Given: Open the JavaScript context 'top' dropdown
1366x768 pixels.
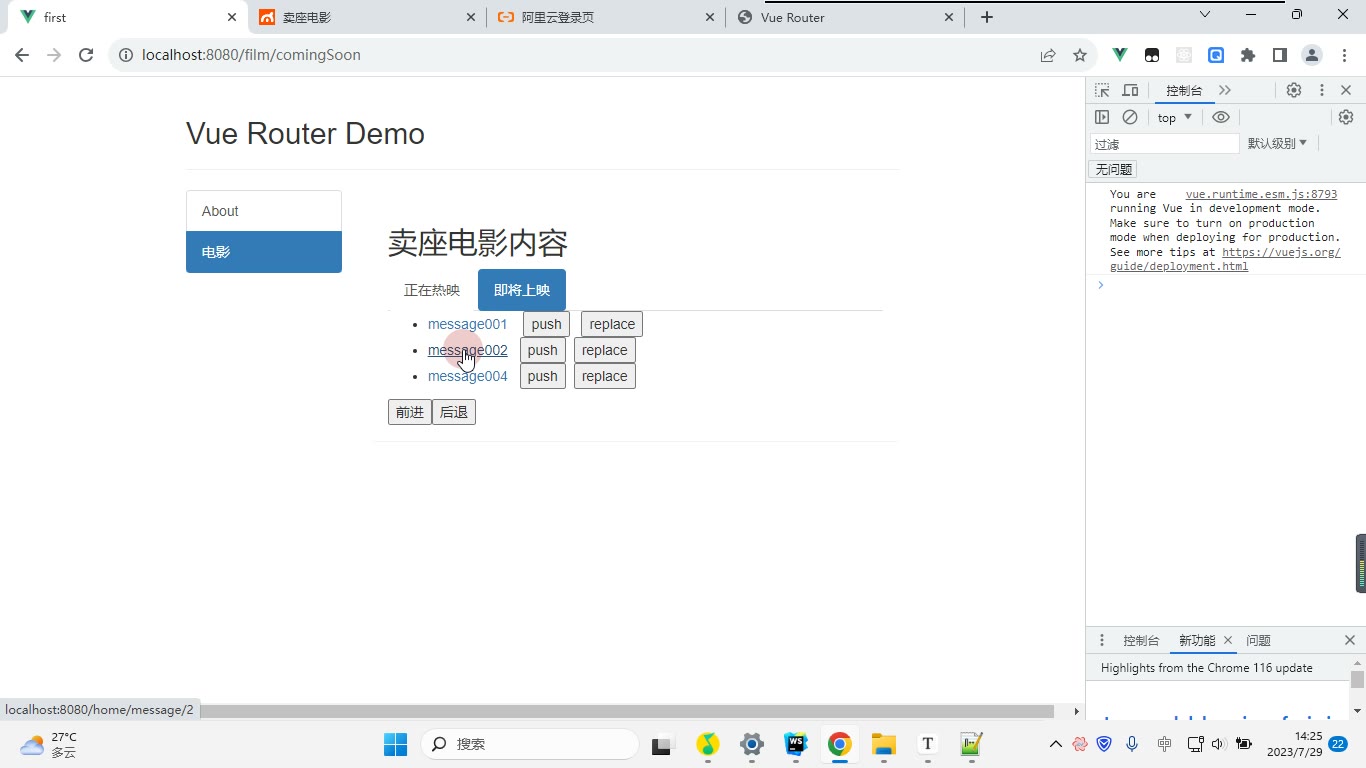Looking at the screenshot, I should pyautogui.click(x=1175, y=117).
